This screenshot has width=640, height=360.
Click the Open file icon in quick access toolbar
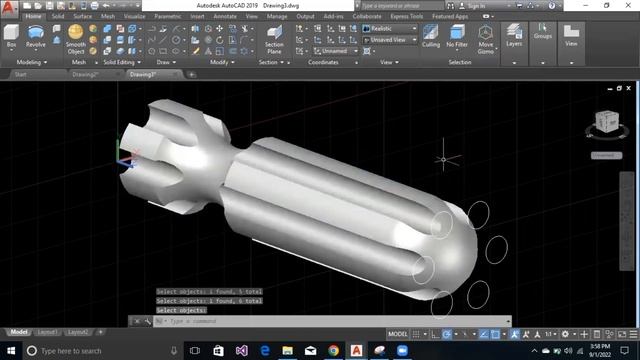coord(38,6)
